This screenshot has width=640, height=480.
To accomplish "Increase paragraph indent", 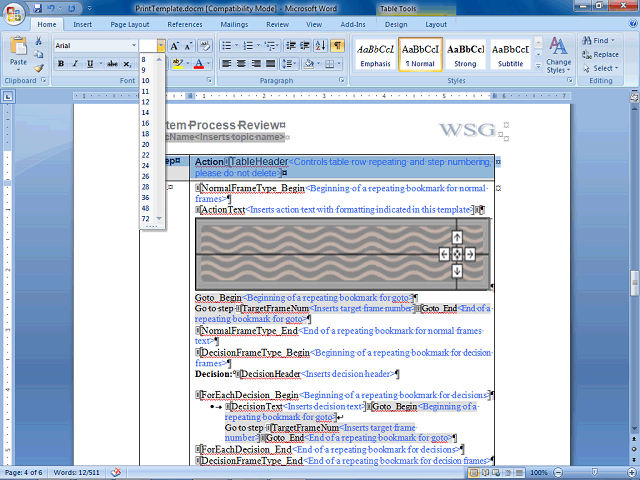I will coord(304,46).
